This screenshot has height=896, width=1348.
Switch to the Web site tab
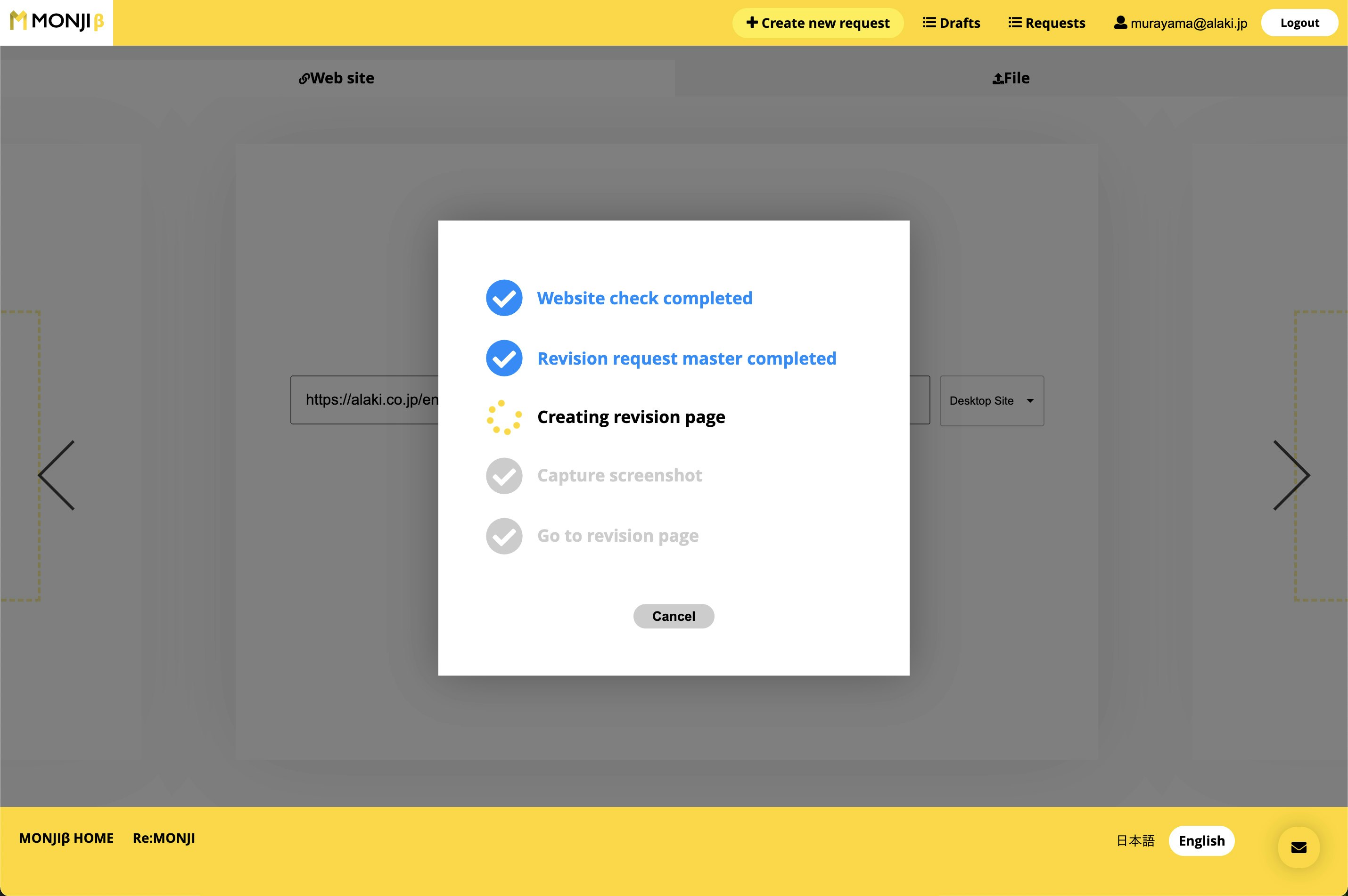click(337, 78)
